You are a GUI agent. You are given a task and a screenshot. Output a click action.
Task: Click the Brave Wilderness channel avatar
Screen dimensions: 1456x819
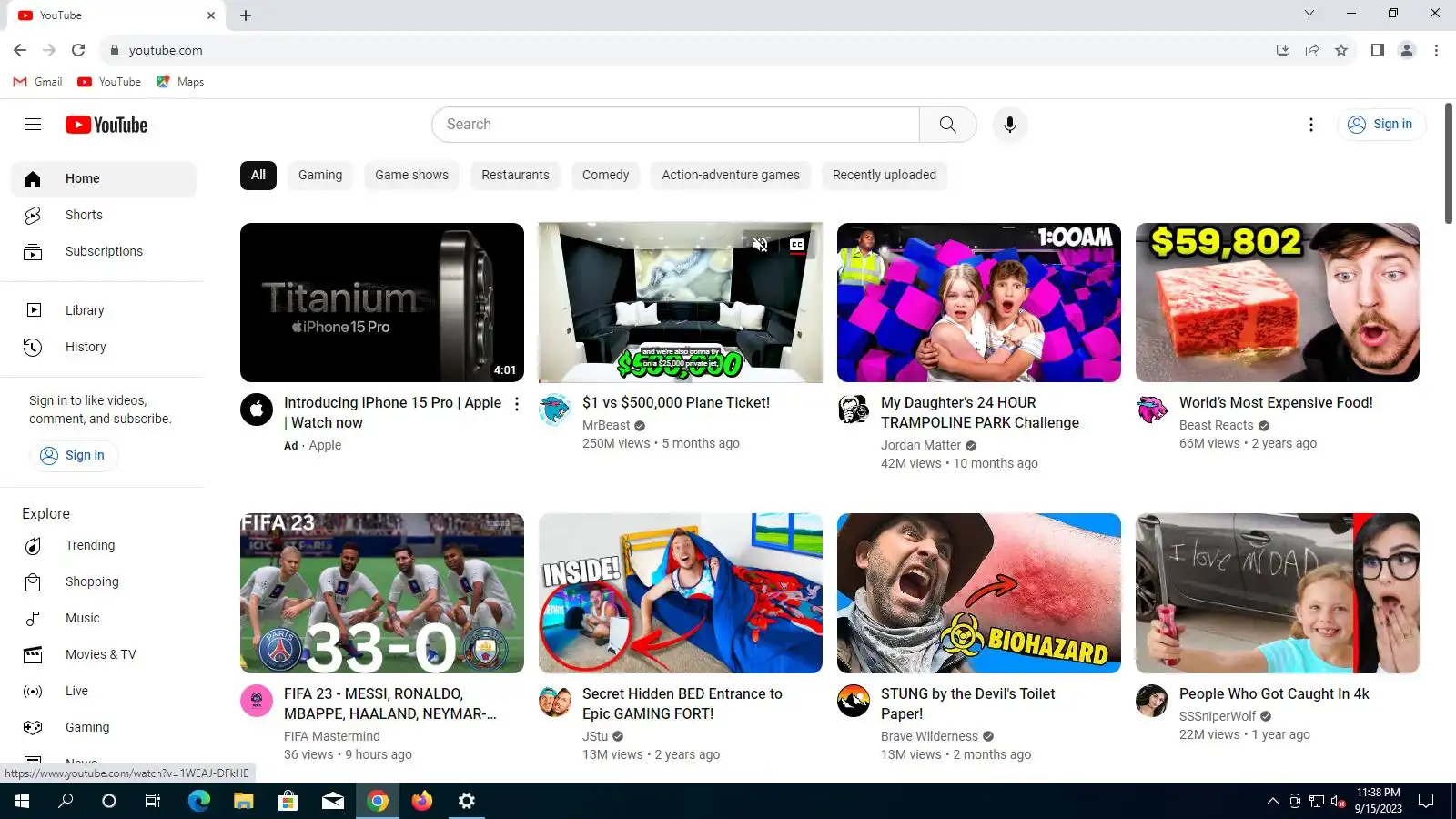(854, 701)
